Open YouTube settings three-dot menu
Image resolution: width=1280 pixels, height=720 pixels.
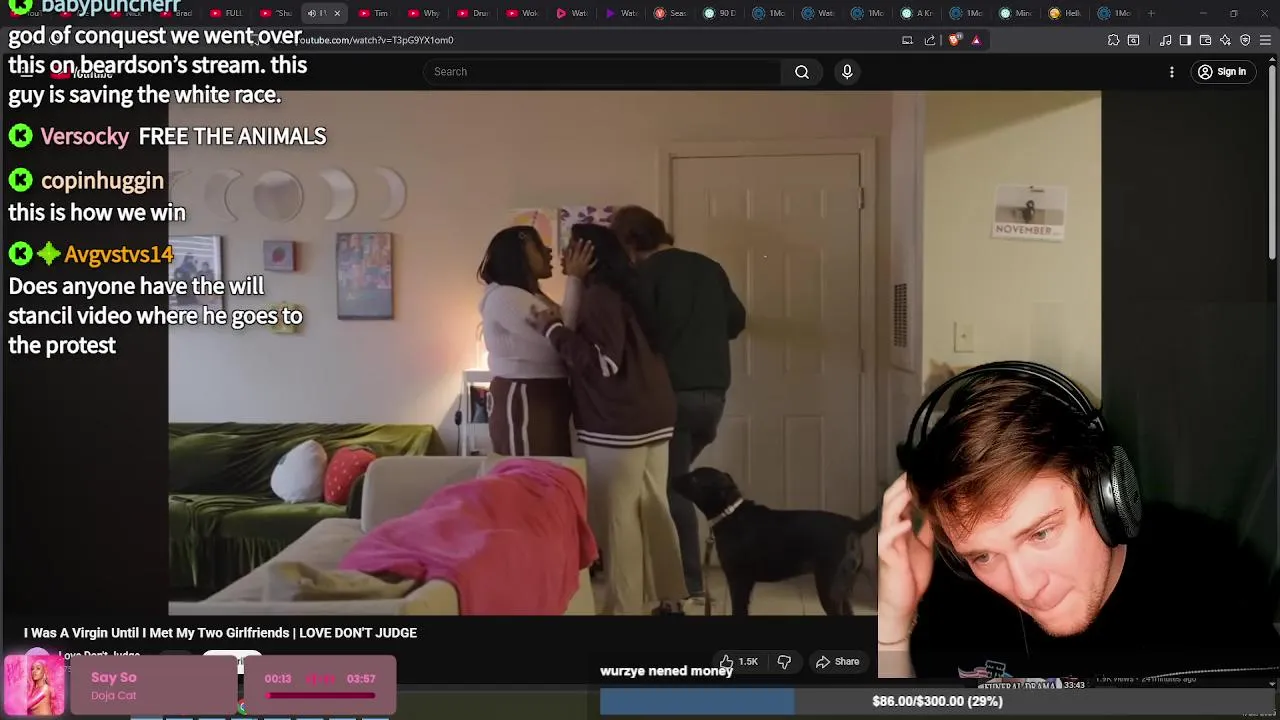pyautogui.click(x=1172, y=72)
